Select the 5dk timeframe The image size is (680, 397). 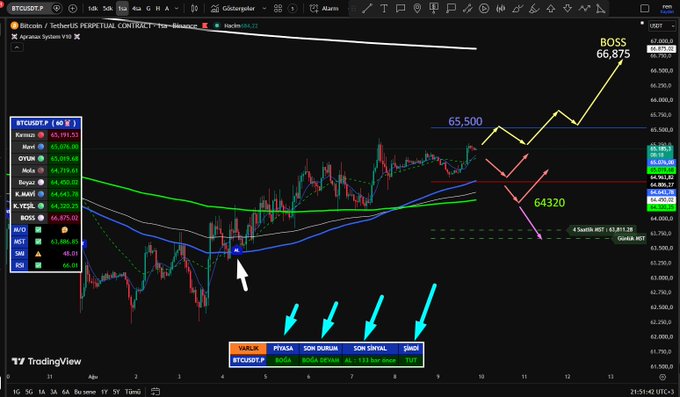point(108,8)
